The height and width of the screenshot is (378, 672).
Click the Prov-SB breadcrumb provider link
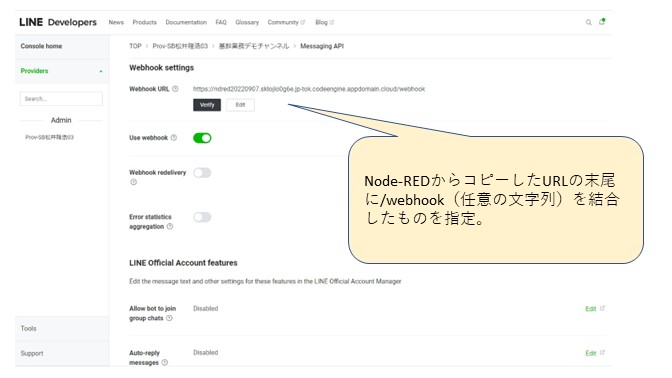180,46
